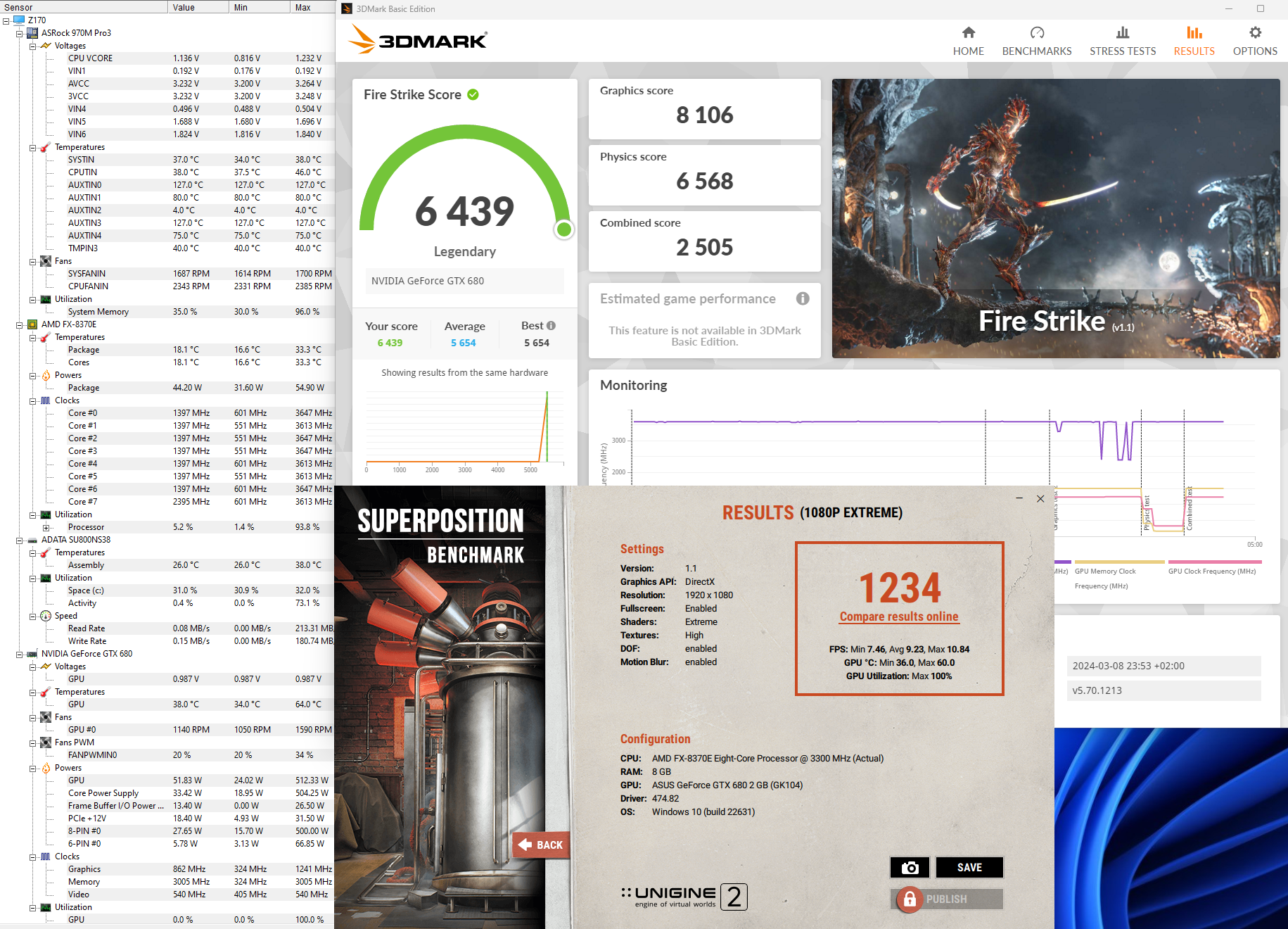Click the ASRock 970M Pro3 motherboard icon

32,33
